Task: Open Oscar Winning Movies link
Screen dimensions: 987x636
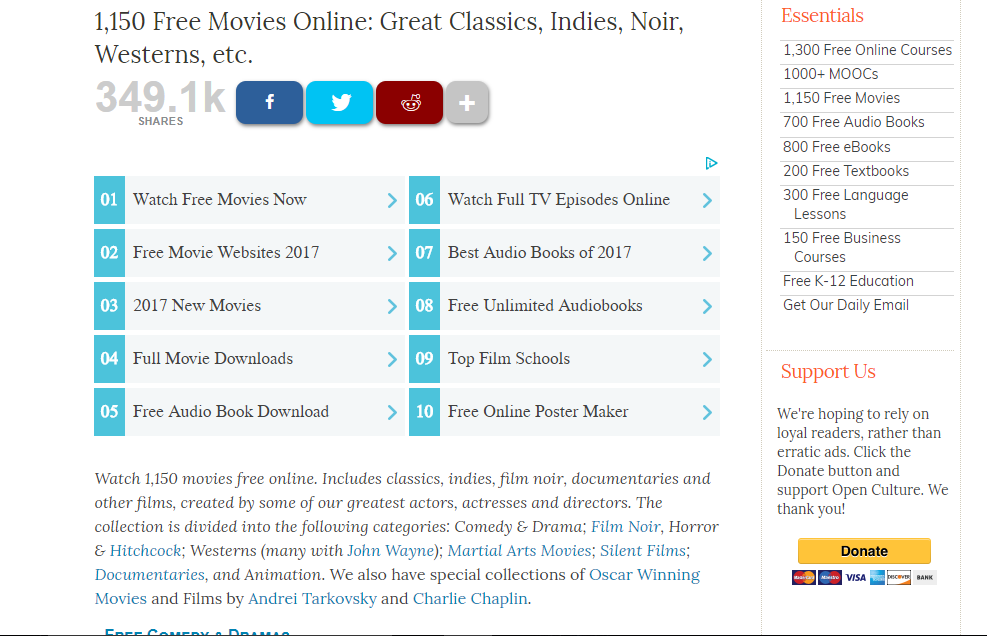Action: tap(644, 574)
